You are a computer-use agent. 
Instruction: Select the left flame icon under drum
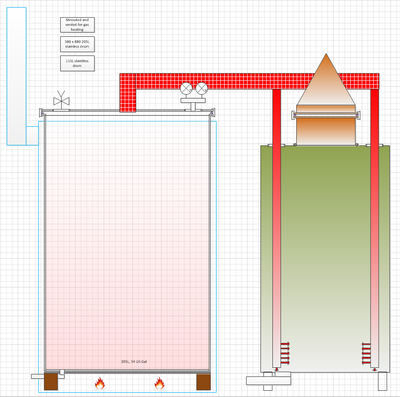click(100, 383)
